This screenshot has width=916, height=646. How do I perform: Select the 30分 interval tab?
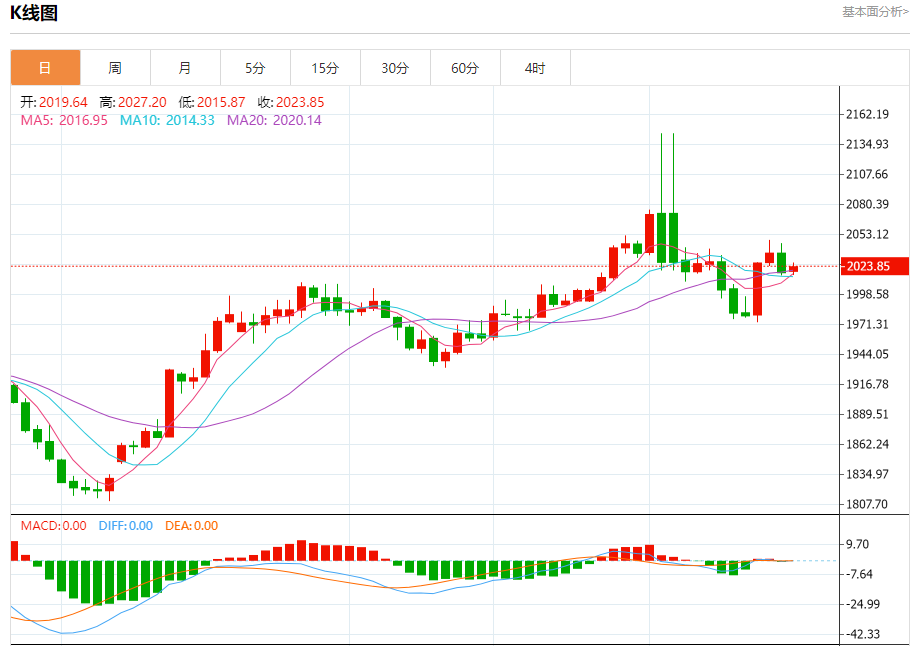[395, 68]
